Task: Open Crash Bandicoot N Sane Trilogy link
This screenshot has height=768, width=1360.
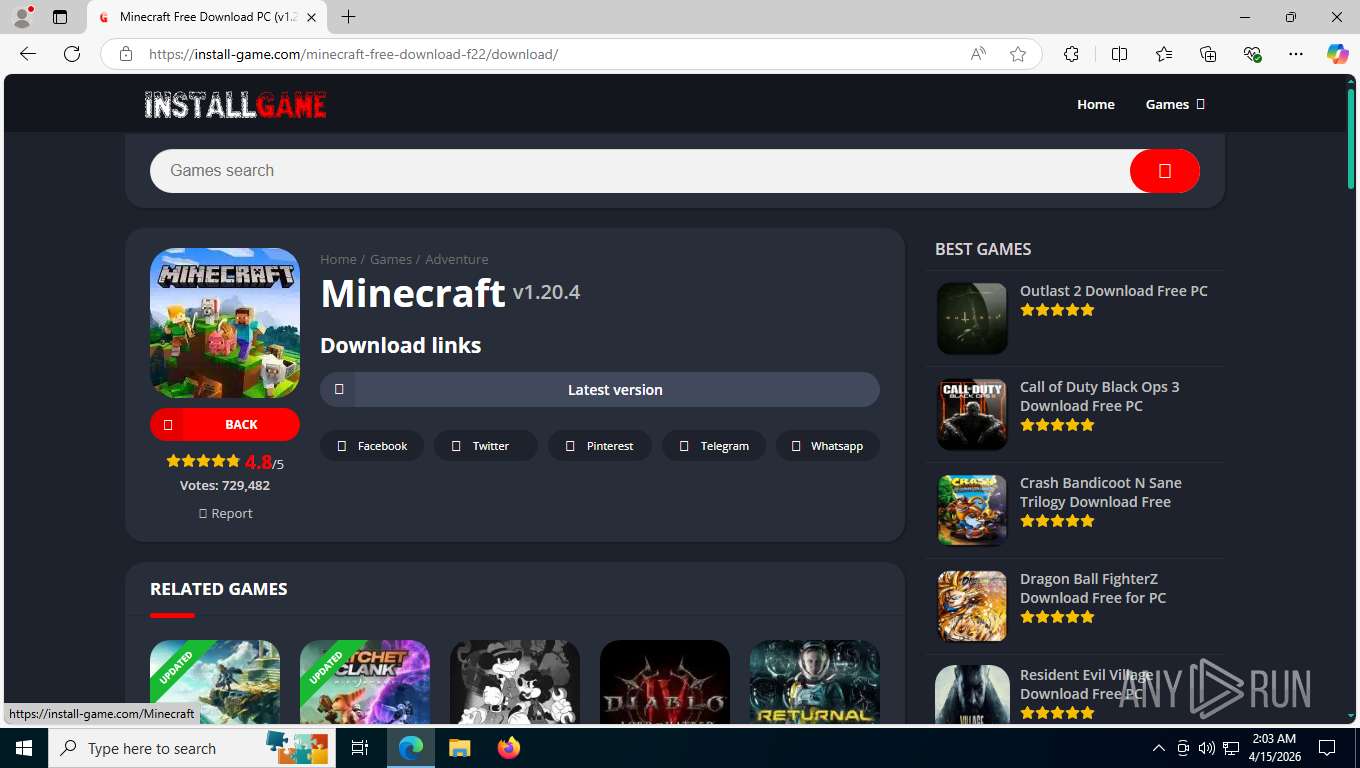Action: tap(1100, 492)
